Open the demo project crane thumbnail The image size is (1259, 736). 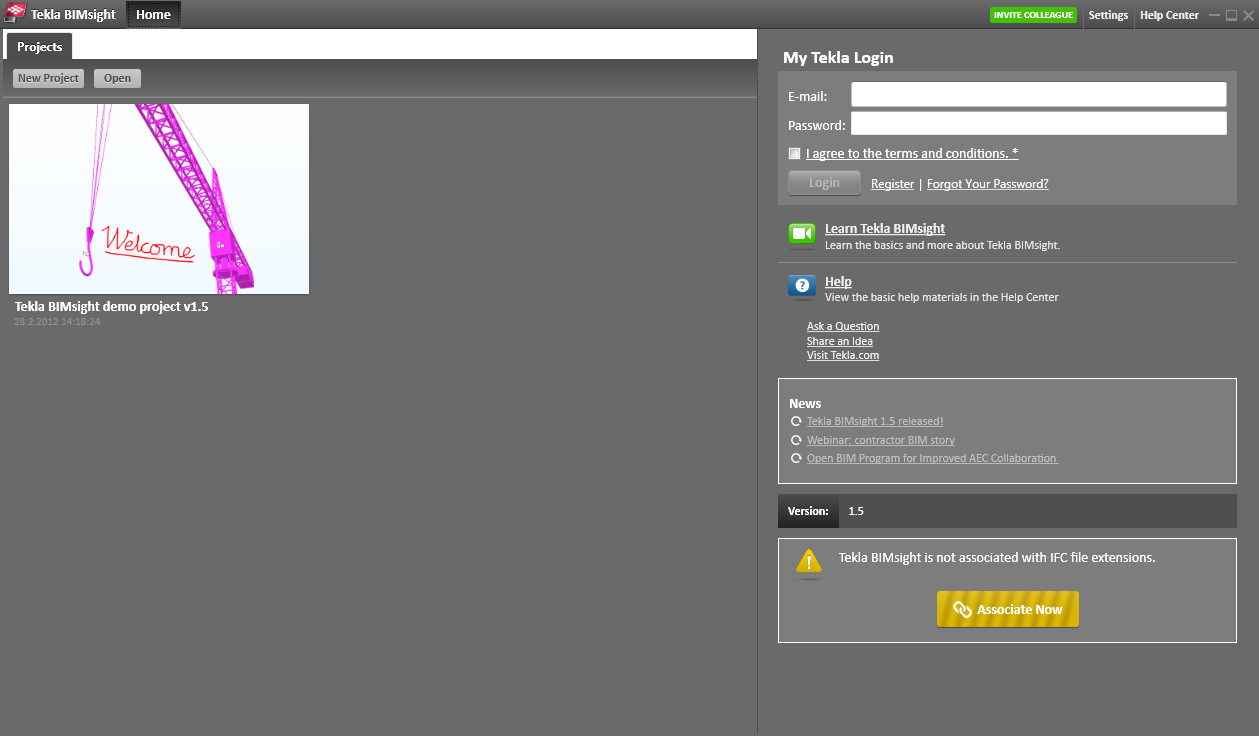pyautogui.click(x=159, y=199)
